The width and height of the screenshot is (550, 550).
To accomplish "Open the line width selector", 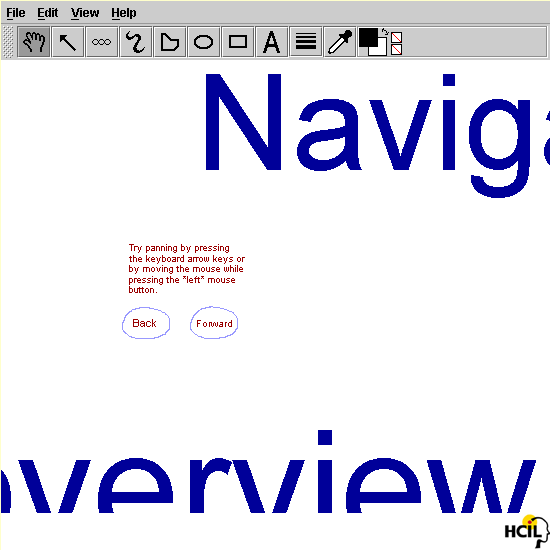I will (306, 42).
